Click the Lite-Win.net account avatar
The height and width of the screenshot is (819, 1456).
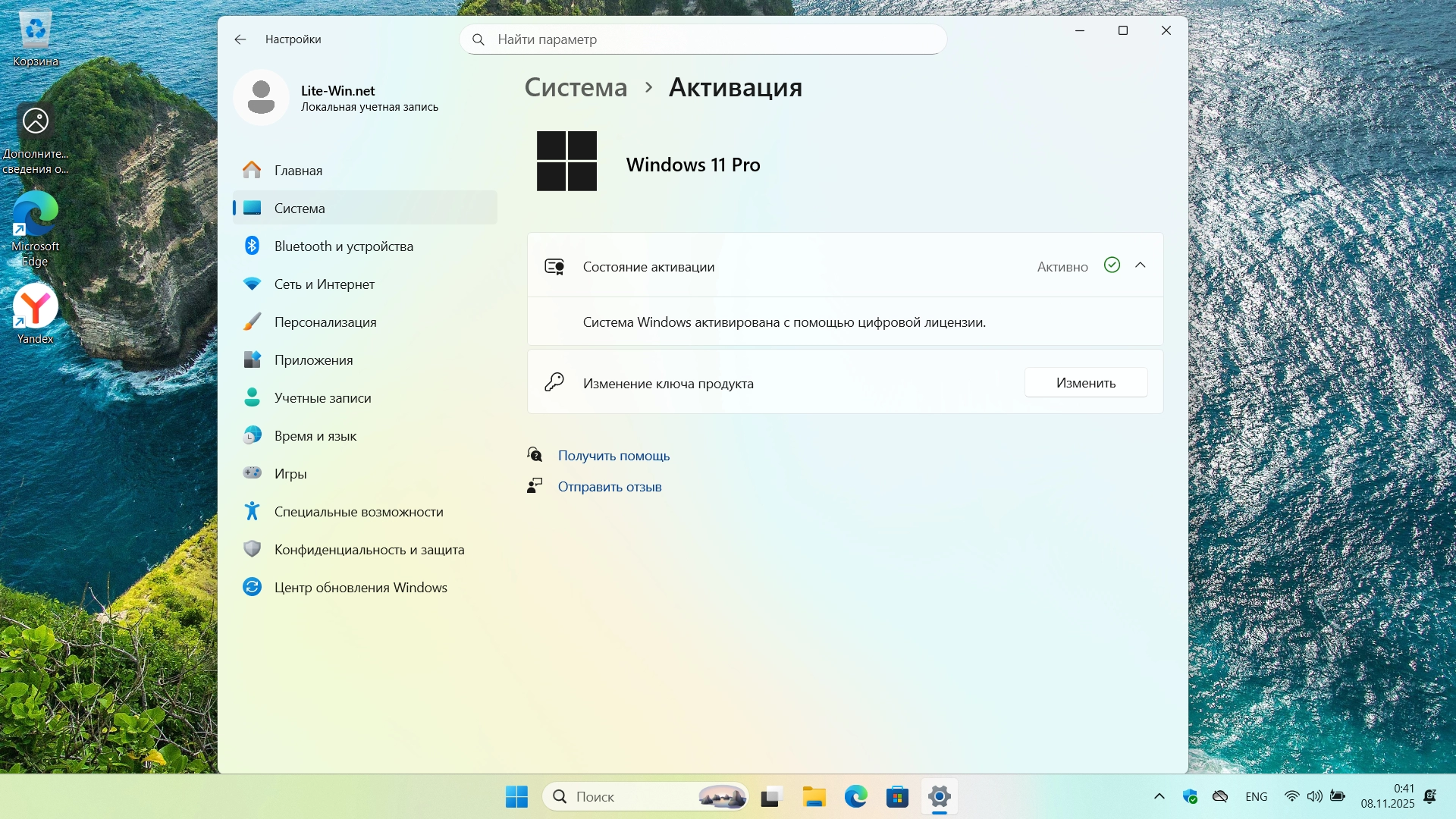[x=261, y=98]
